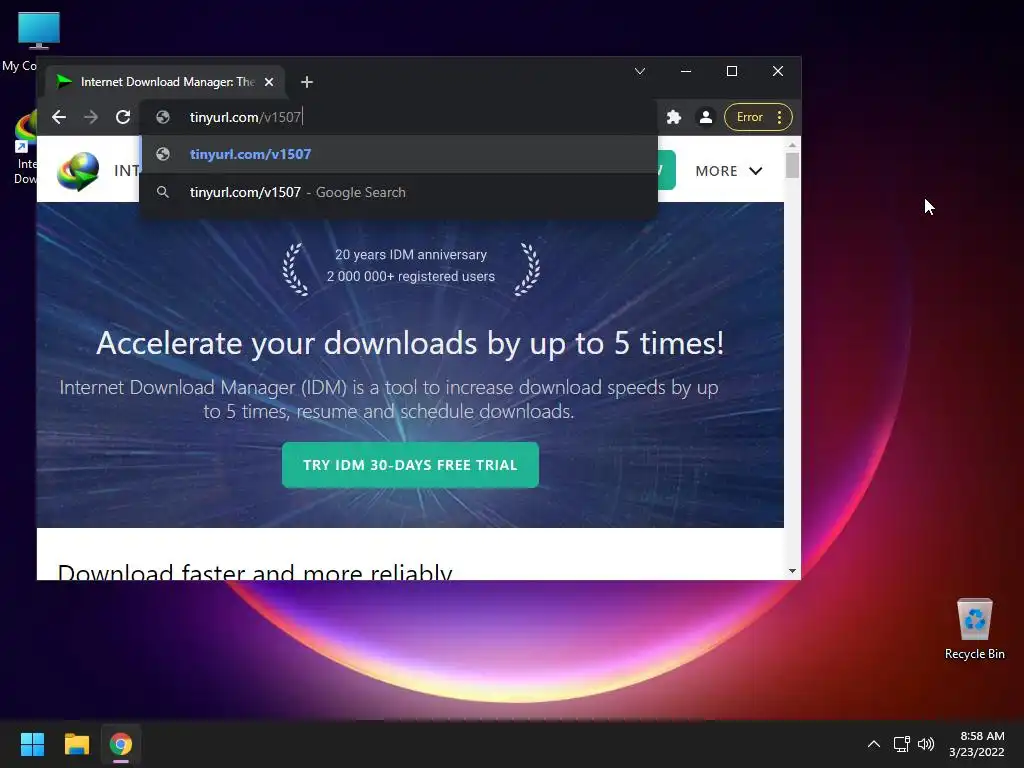1024x768 pixels.
Task: Click the taskbar clock showing 8:58 AM
Action: (976, 744)
